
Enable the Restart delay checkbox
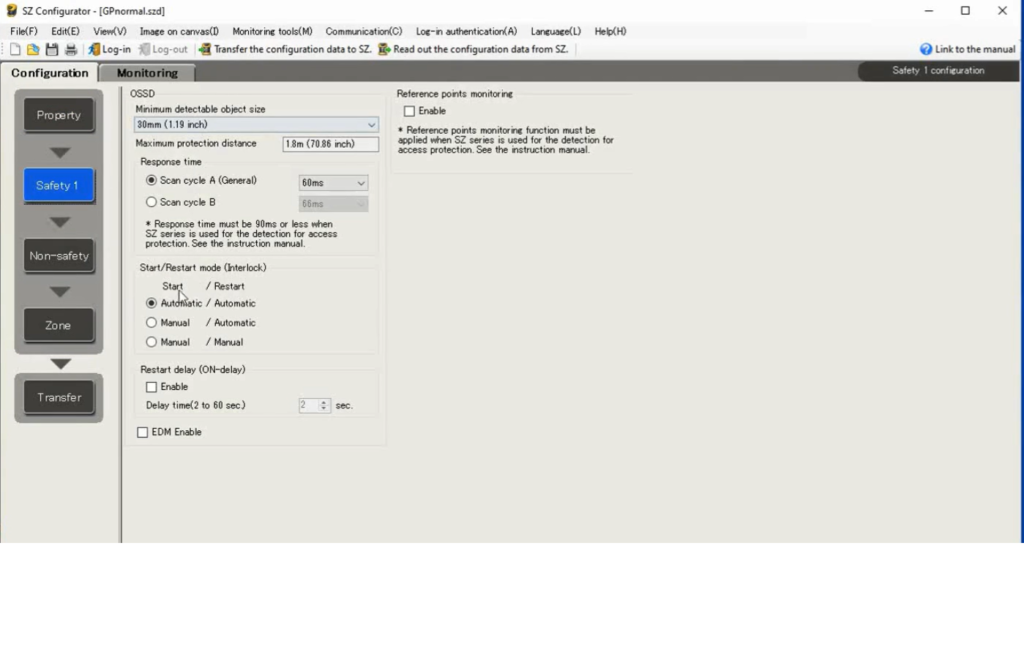click(x=151, y=387)
